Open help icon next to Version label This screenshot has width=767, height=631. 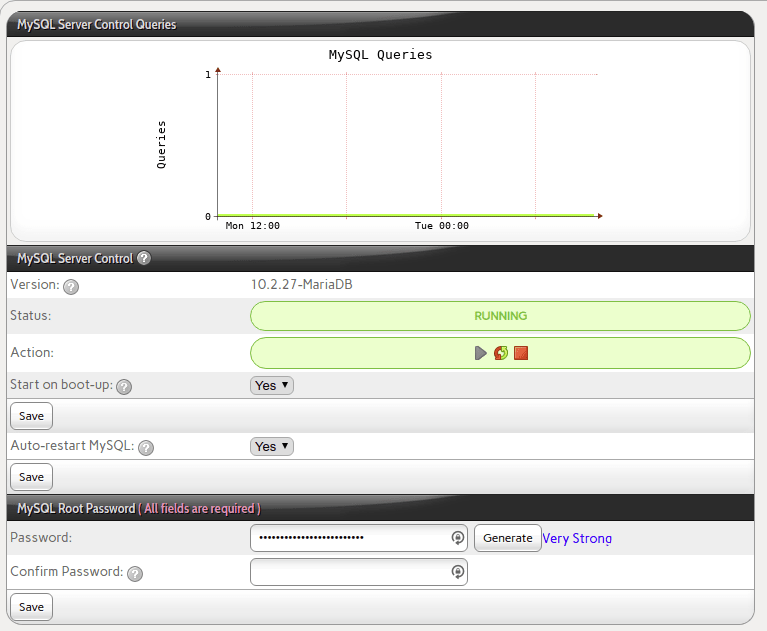pyautogui.click(x=71, y=287)
